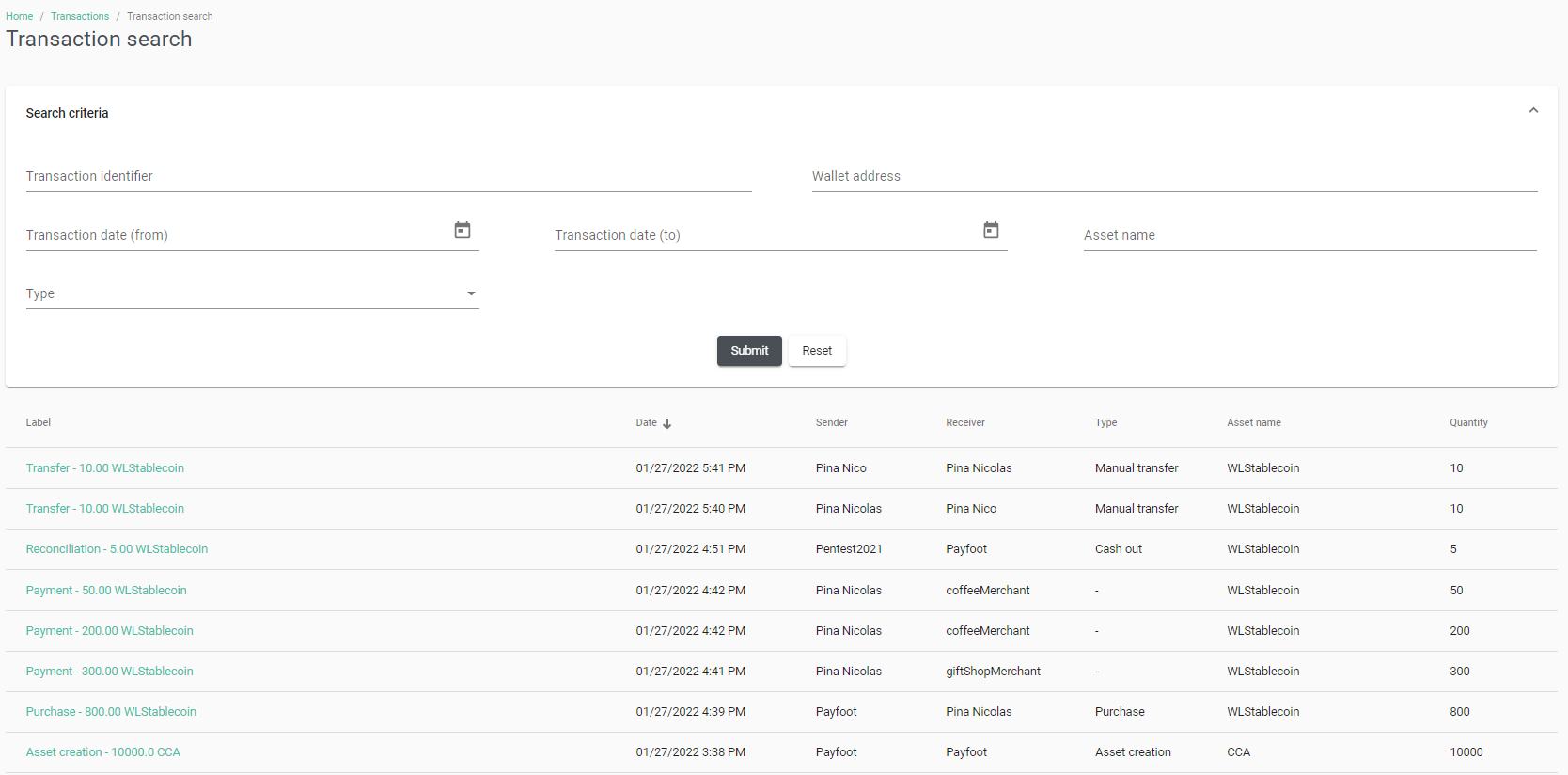Open calendar for Transaction date (from)
This screenshot has height=775, width=1568.
pyautogui.click(x=463, y=230)
